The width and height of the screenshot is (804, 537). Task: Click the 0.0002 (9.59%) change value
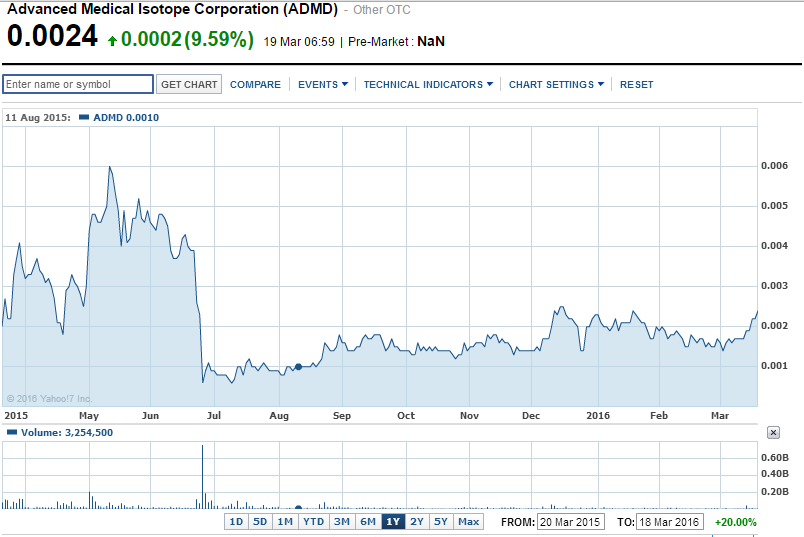(187, 39)
